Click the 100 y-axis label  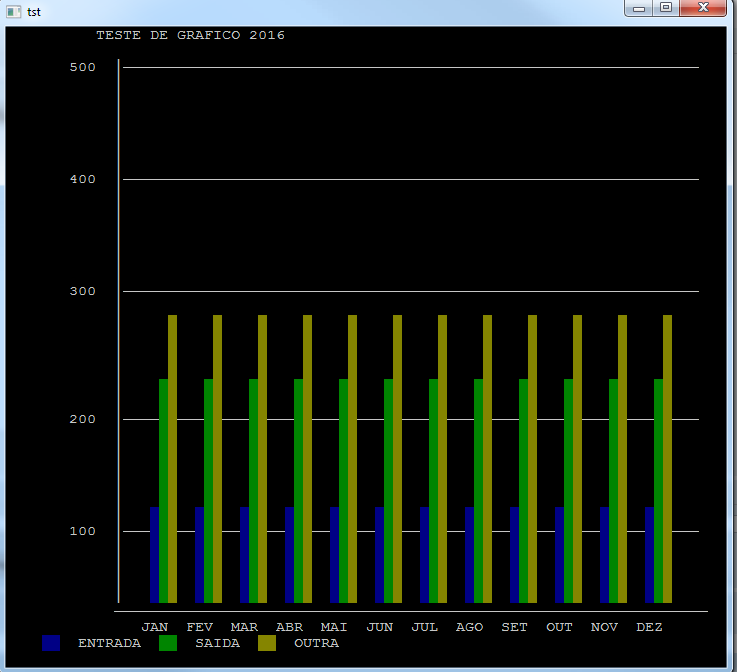click(x=82, y=531)
